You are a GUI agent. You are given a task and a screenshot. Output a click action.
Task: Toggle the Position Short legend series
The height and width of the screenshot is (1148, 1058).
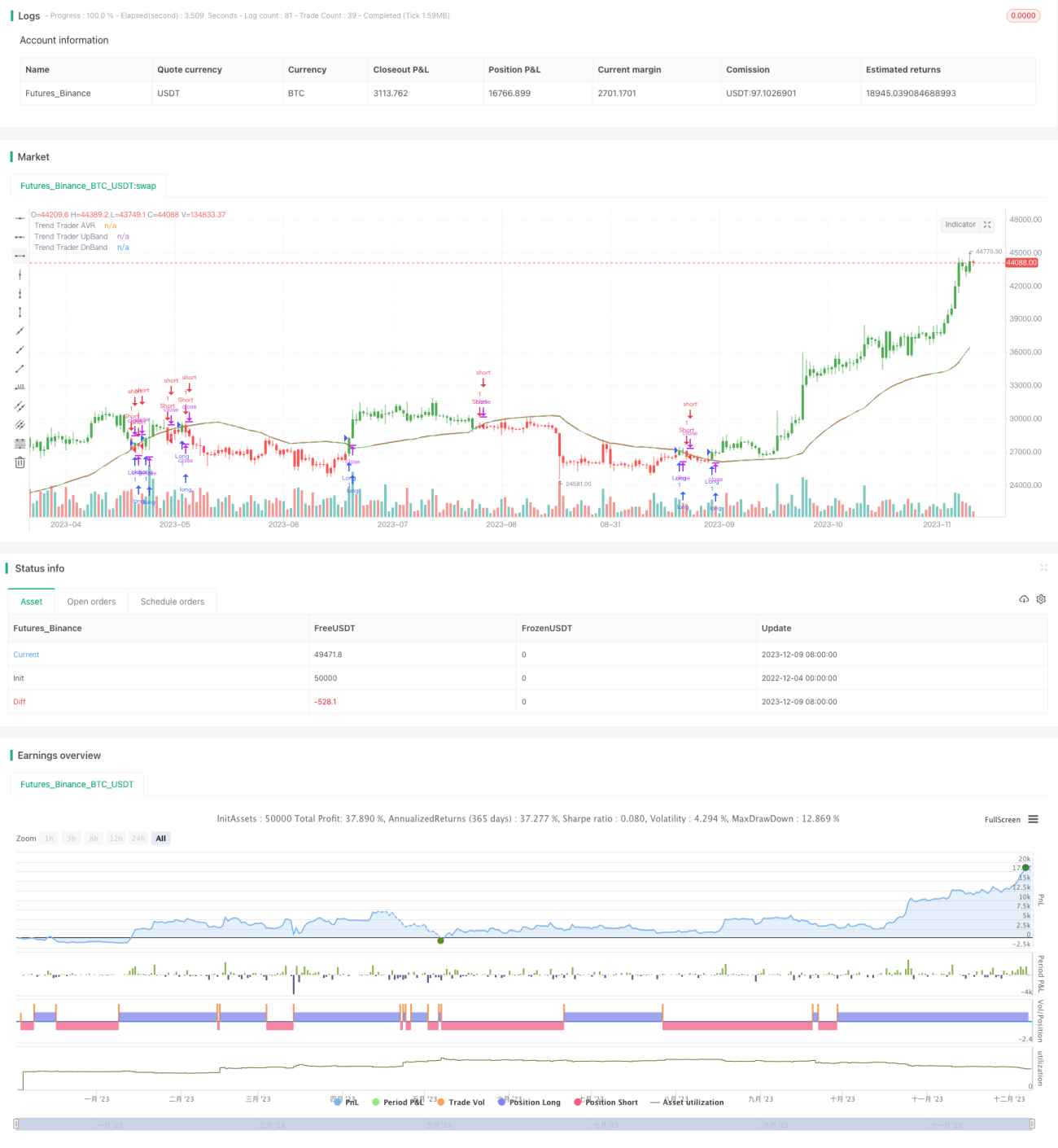606,1102
